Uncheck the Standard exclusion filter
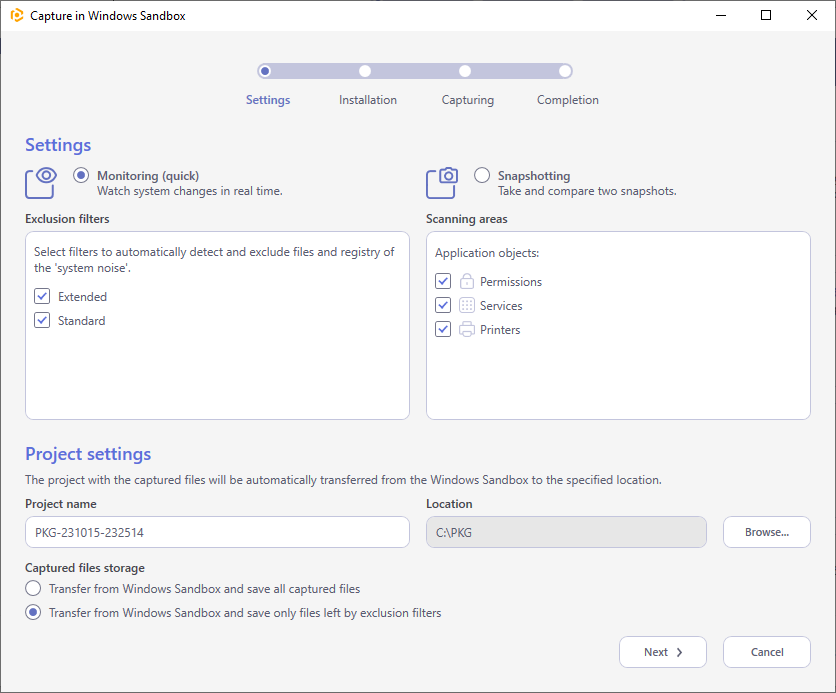 [x=42, y=320]
